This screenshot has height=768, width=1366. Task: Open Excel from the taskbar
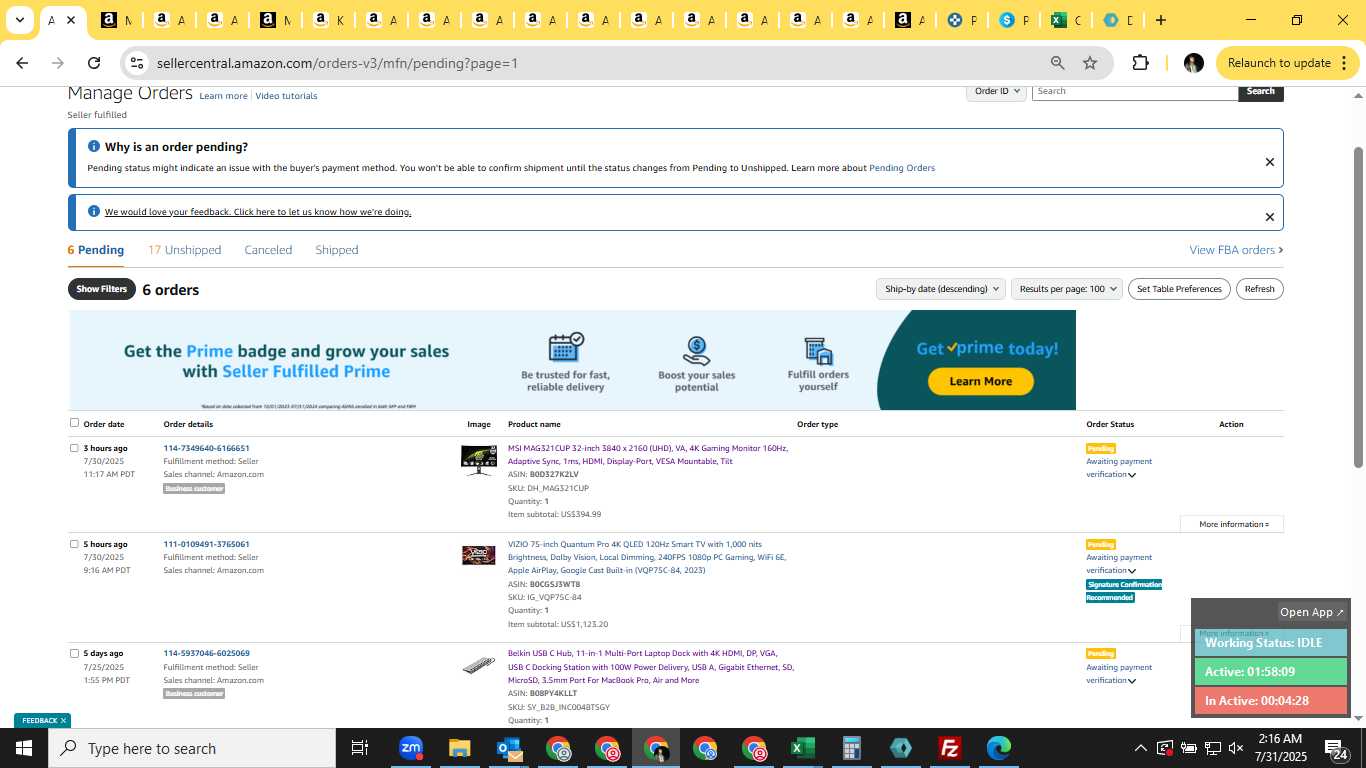(x=802, y=748)
